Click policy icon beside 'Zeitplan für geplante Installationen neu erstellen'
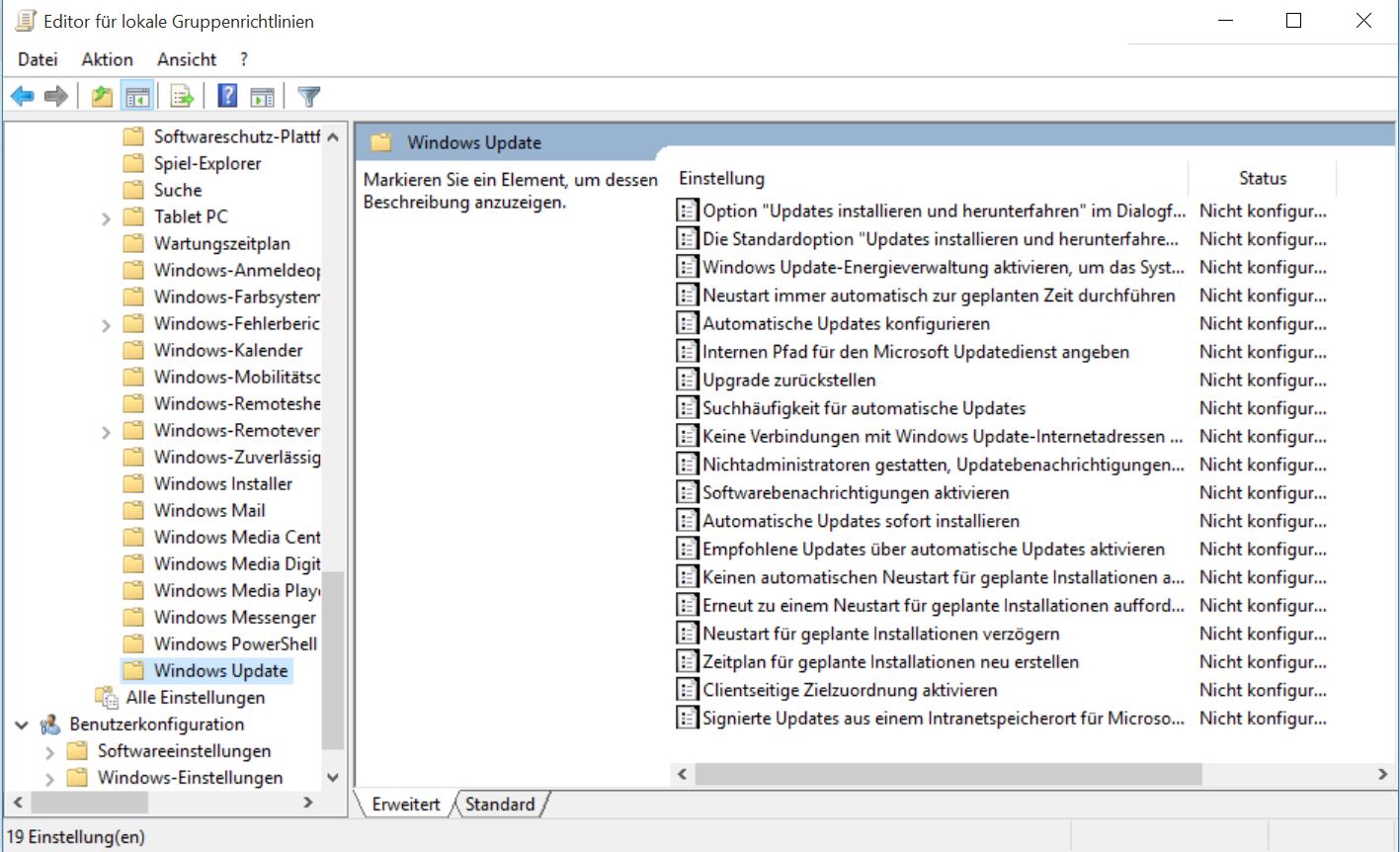Image resolution: width=1400 pixels, height=852 pixels. 687,661
